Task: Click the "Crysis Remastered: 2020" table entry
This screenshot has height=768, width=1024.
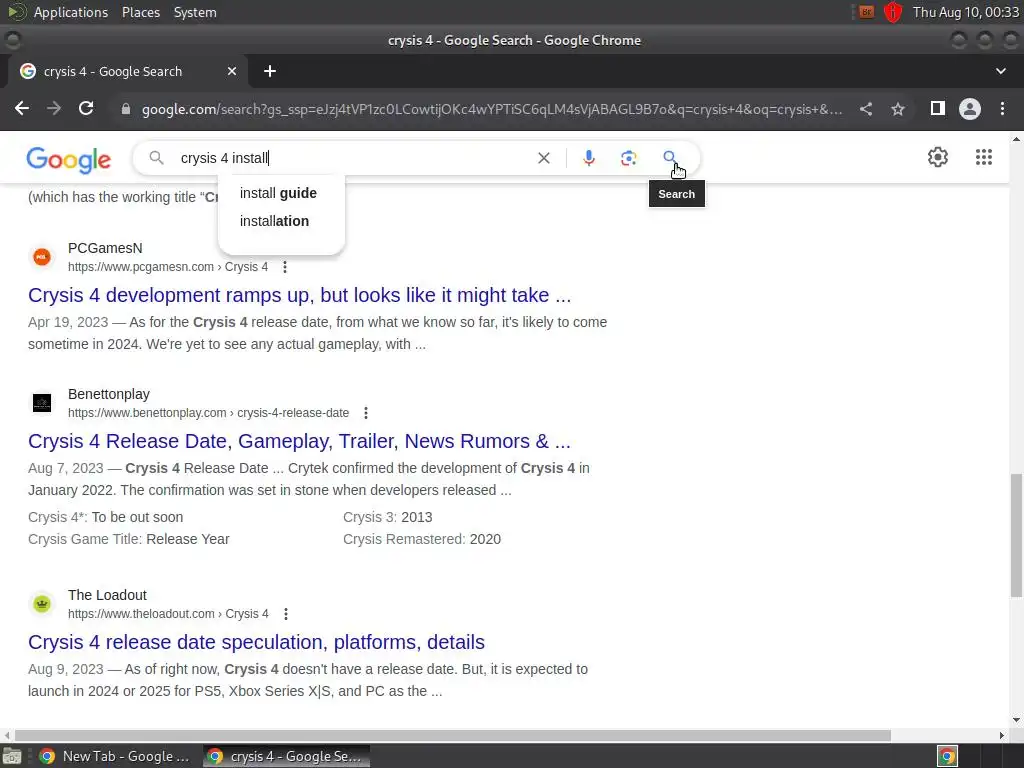Action: click(x=422, y=539)
